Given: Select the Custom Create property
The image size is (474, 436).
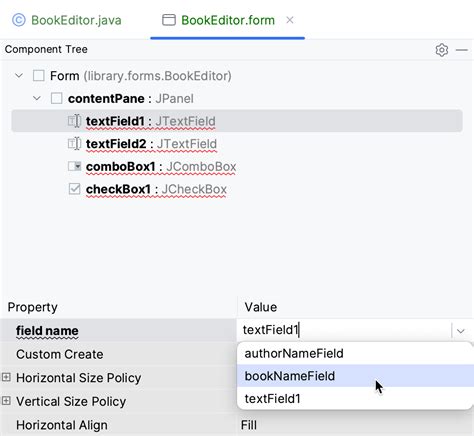Looking at the screenshot, I should pos(60,354).
